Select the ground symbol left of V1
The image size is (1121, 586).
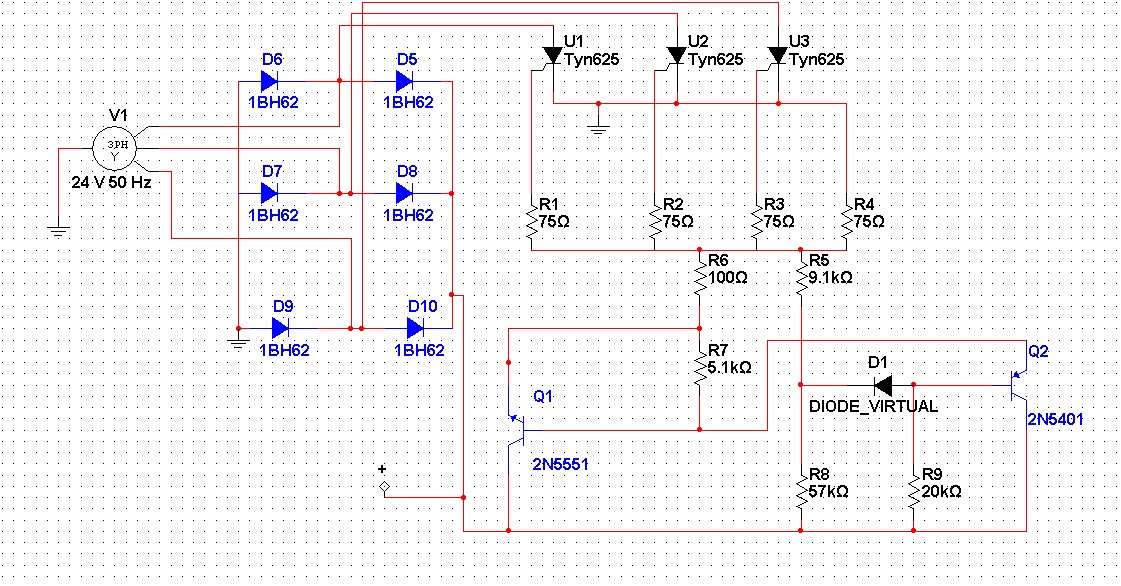[59, 232]
